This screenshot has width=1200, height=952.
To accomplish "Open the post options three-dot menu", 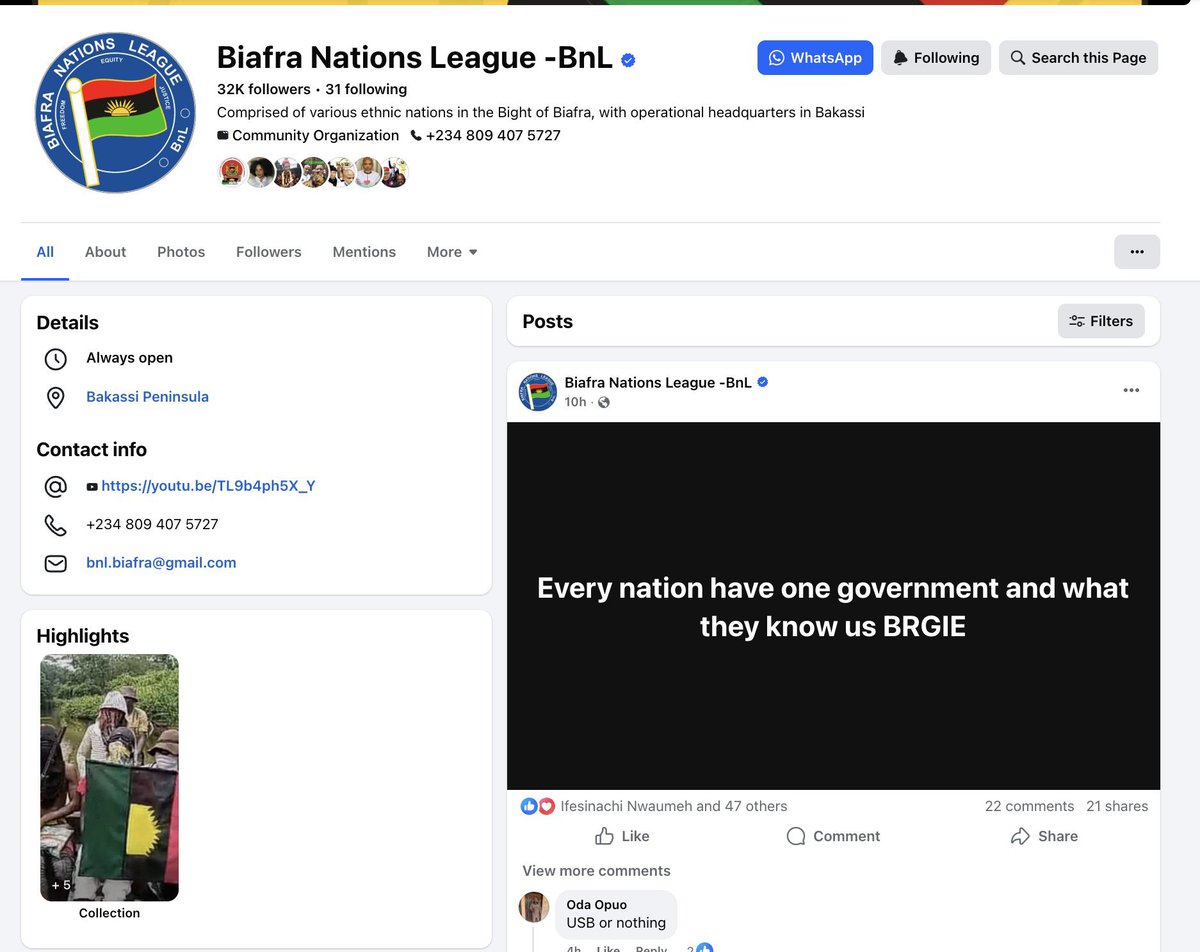I will pyautogui.click(x=1131, y=391).
